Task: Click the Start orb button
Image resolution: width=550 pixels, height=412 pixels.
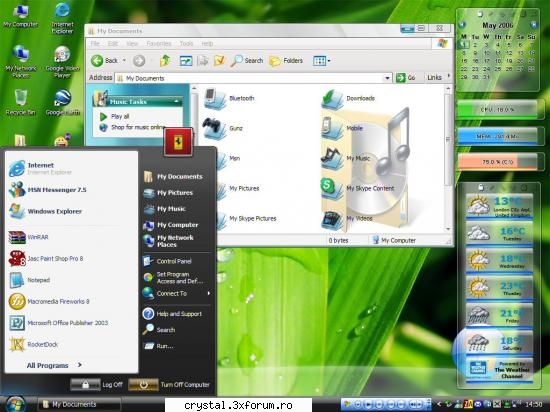Action: tap(15, 404)
